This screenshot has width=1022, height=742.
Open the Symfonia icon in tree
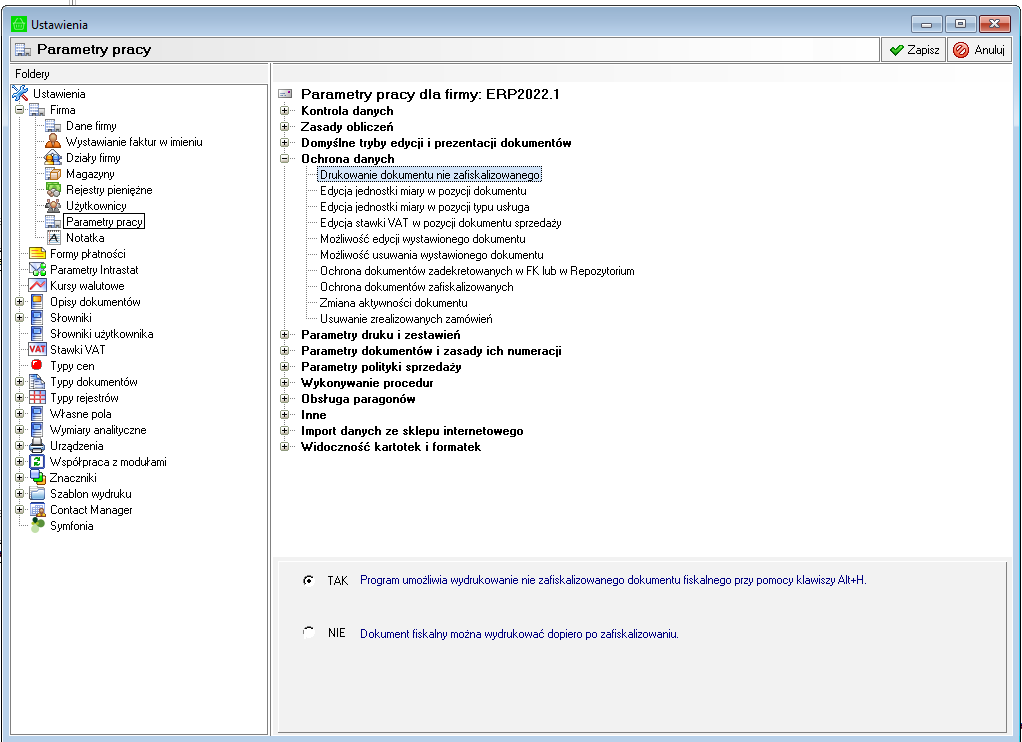tap(38, 526)
